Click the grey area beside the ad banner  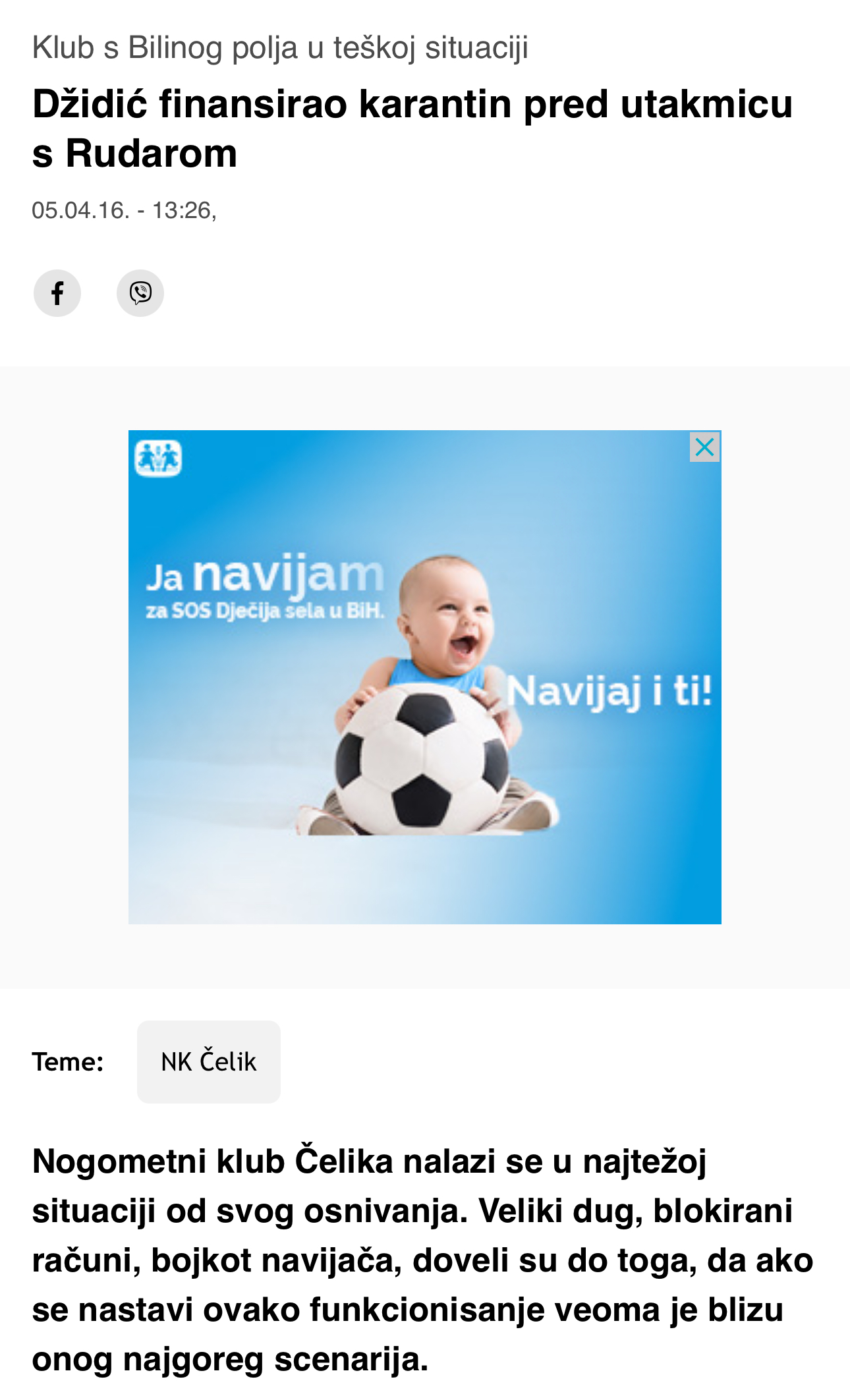tap(64, 677)
